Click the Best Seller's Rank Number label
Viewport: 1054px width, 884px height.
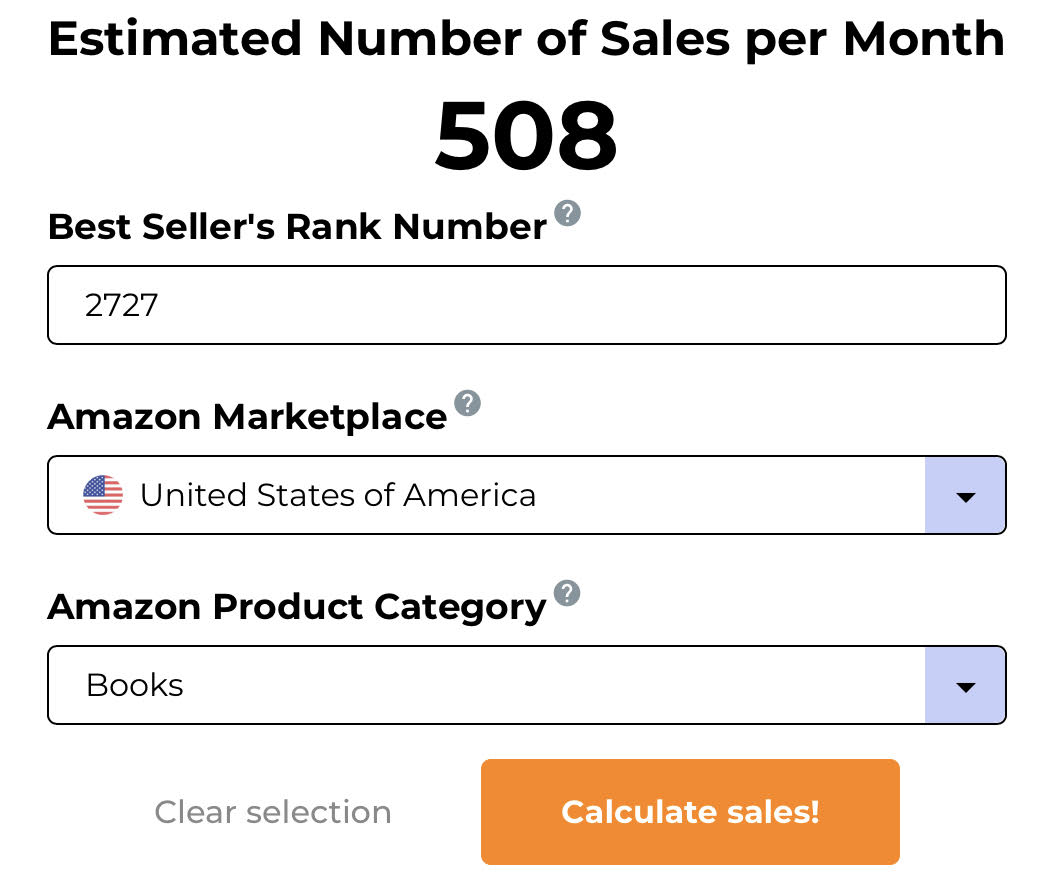[x=297, y=227]
